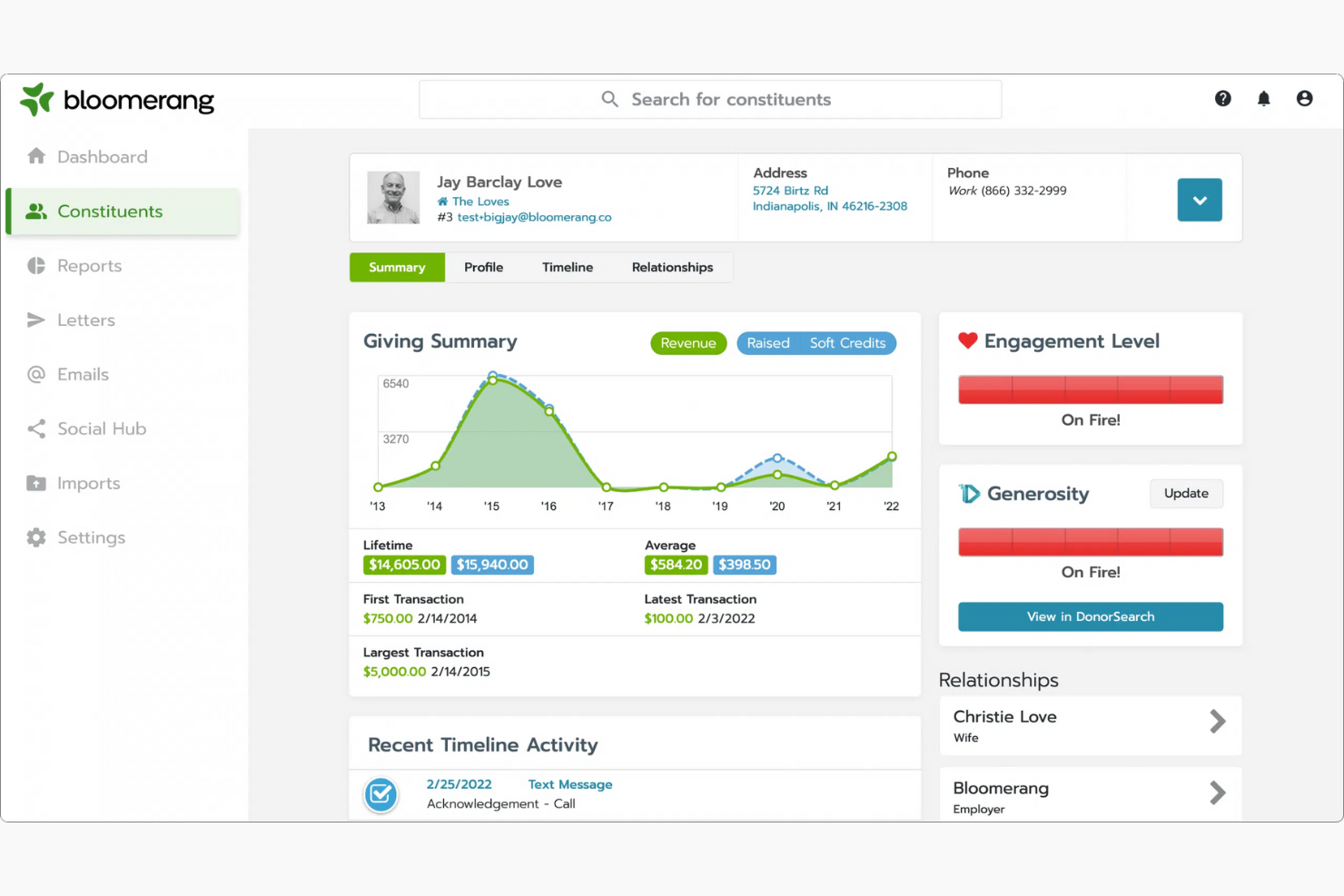Click View in DonorSearch button
Viewport: 1344px width, 896px height.
[1091, 616]
